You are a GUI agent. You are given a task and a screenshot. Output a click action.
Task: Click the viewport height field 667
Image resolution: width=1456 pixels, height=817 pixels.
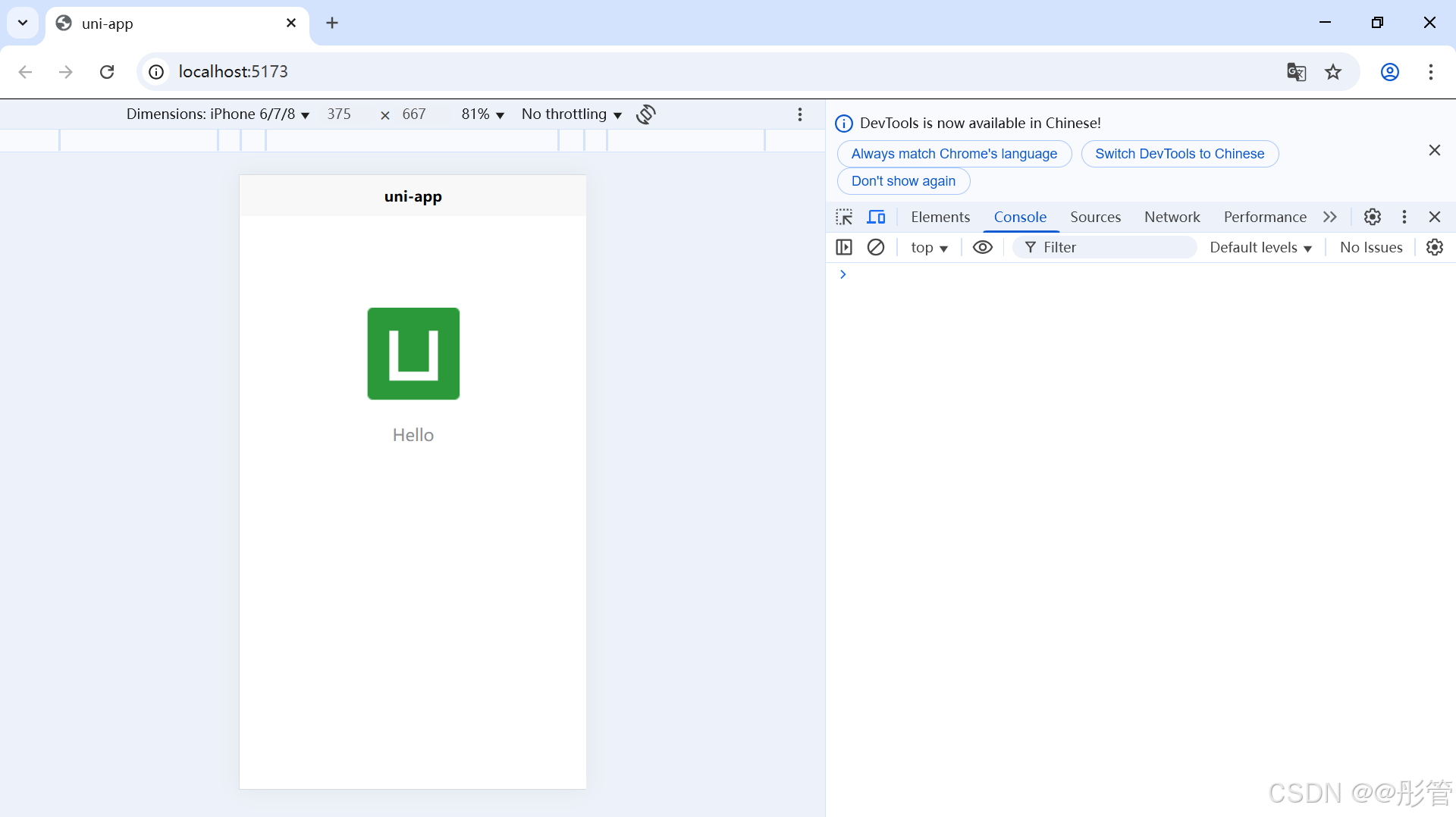[x=414, y=114]
